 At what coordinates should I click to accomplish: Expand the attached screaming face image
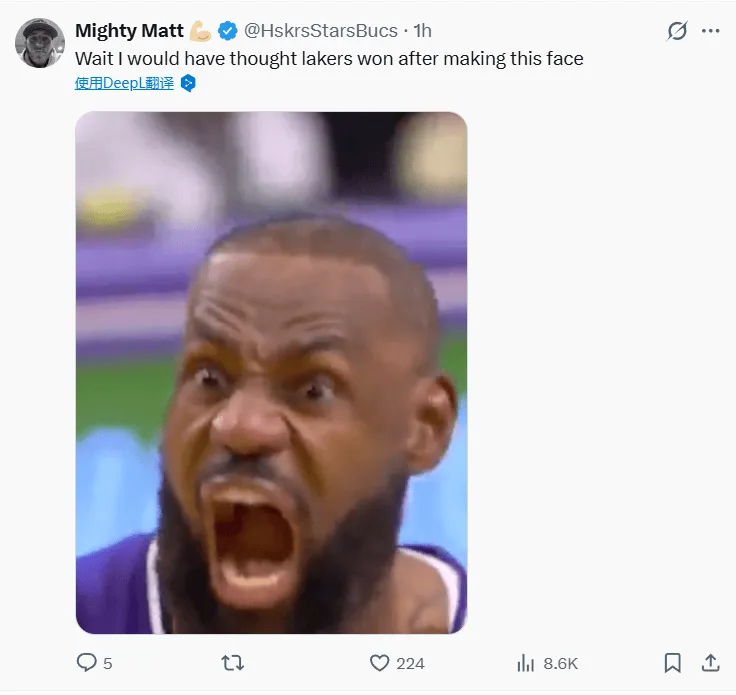pos(271,372)
